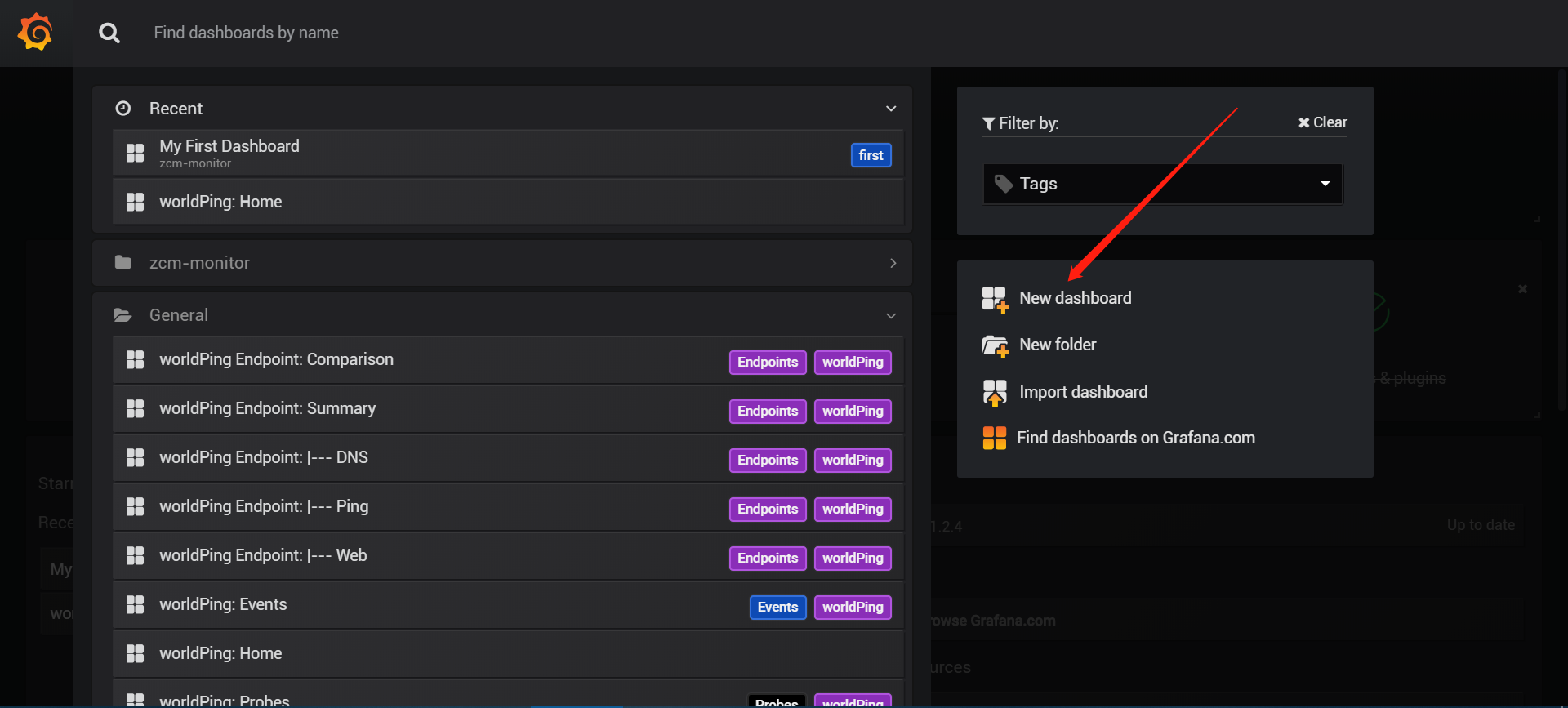Click Endpoints tag on Web row
The width and height of the screenshot is (1568, 708).
click(768, 558)
